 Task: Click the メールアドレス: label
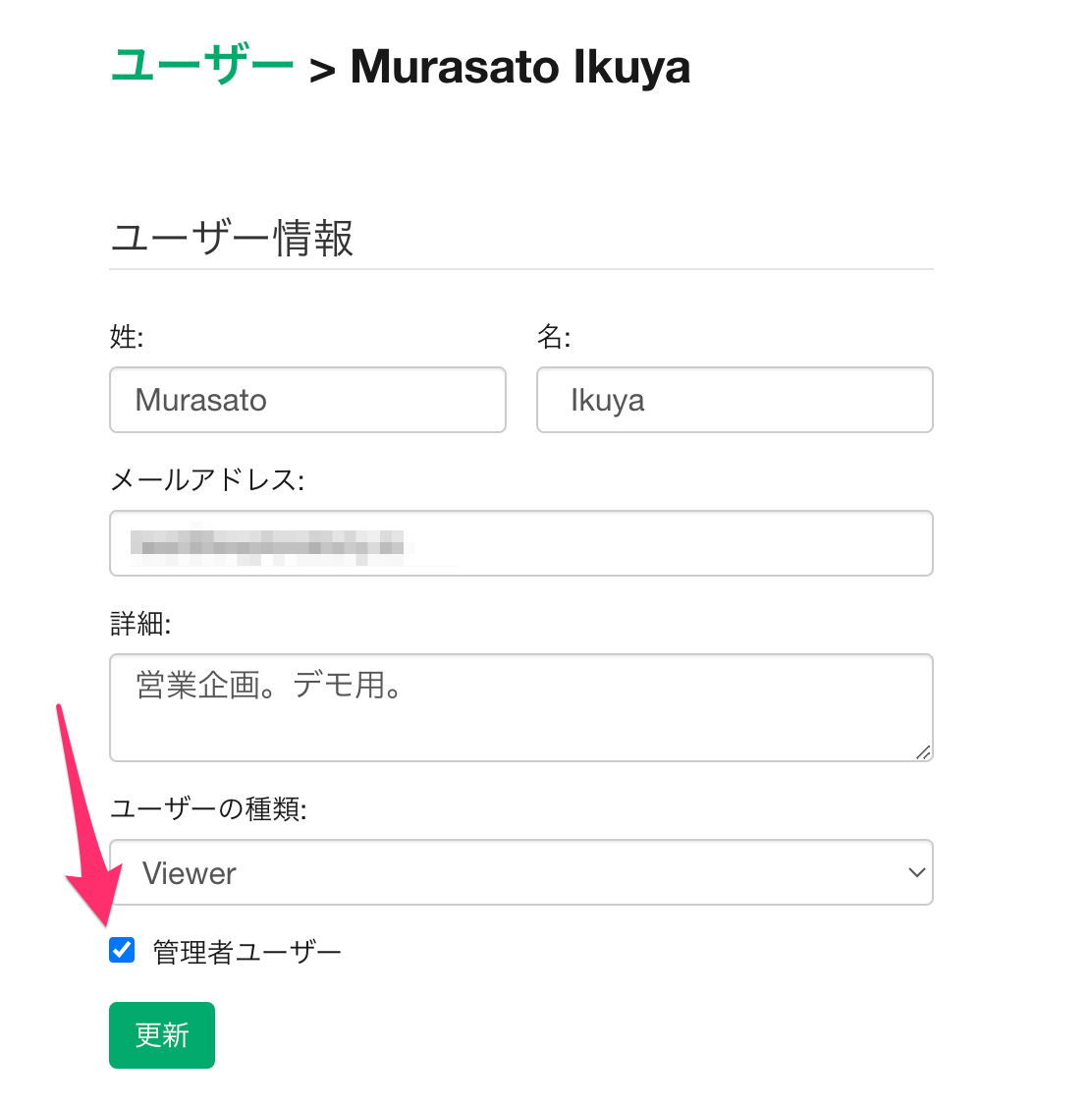[x=207, y=480]
